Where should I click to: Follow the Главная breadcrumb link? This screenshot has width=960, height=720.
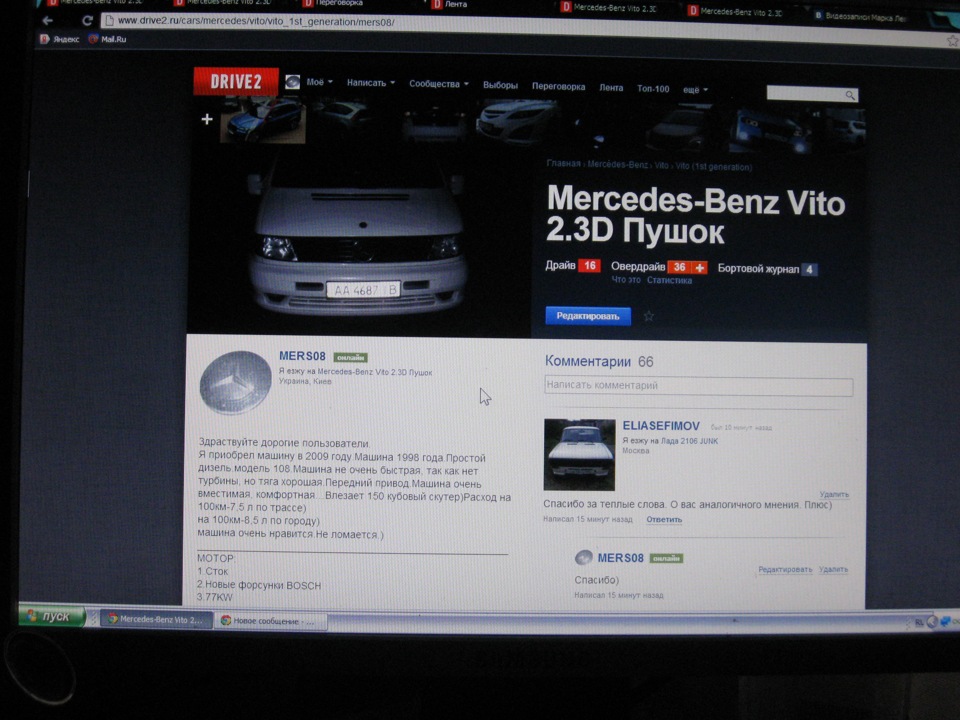(563, 163)
